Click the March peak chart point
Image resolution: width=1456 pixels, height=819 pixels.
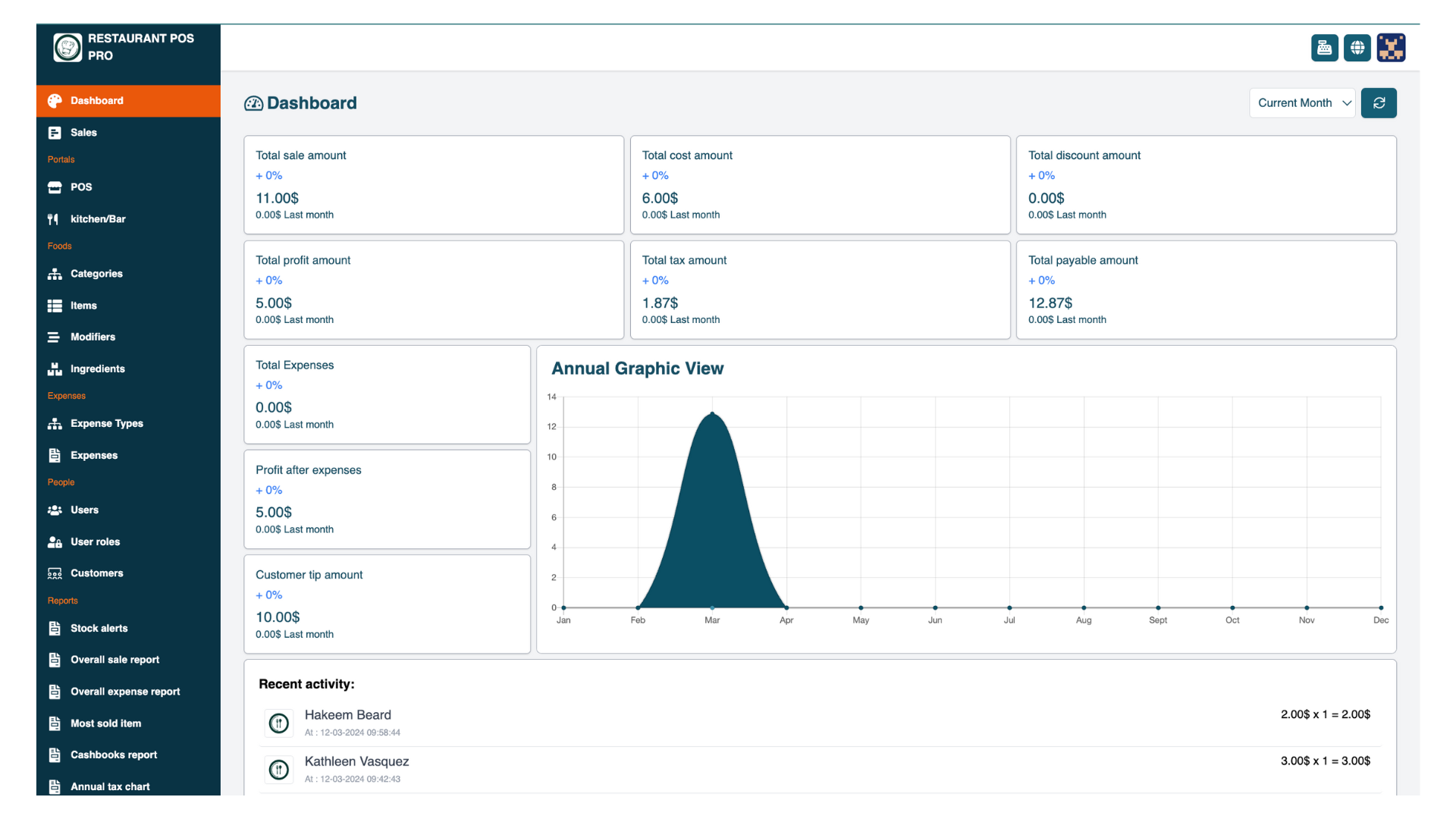pyautogui.click(x=712, y=414)
